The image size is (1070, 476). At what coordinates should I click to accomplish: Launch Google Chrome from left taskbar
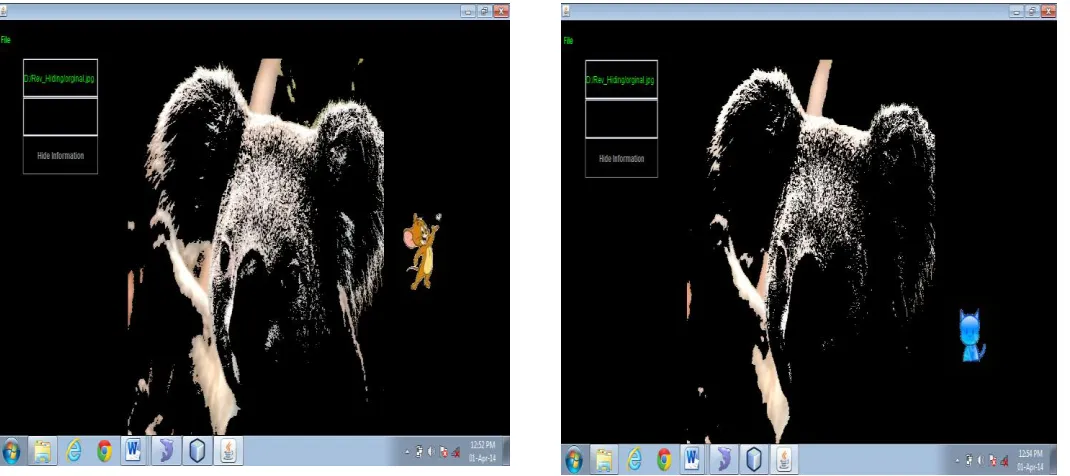(x=104, y=451)
